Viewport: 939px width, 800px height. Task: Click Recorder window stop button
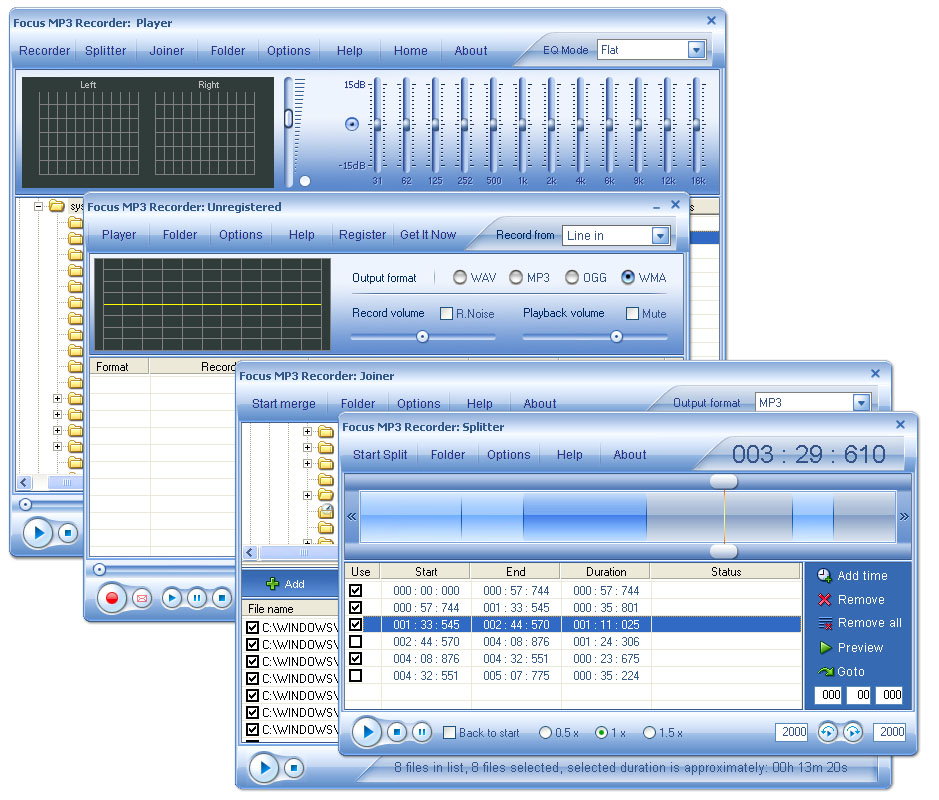(222, 597)
